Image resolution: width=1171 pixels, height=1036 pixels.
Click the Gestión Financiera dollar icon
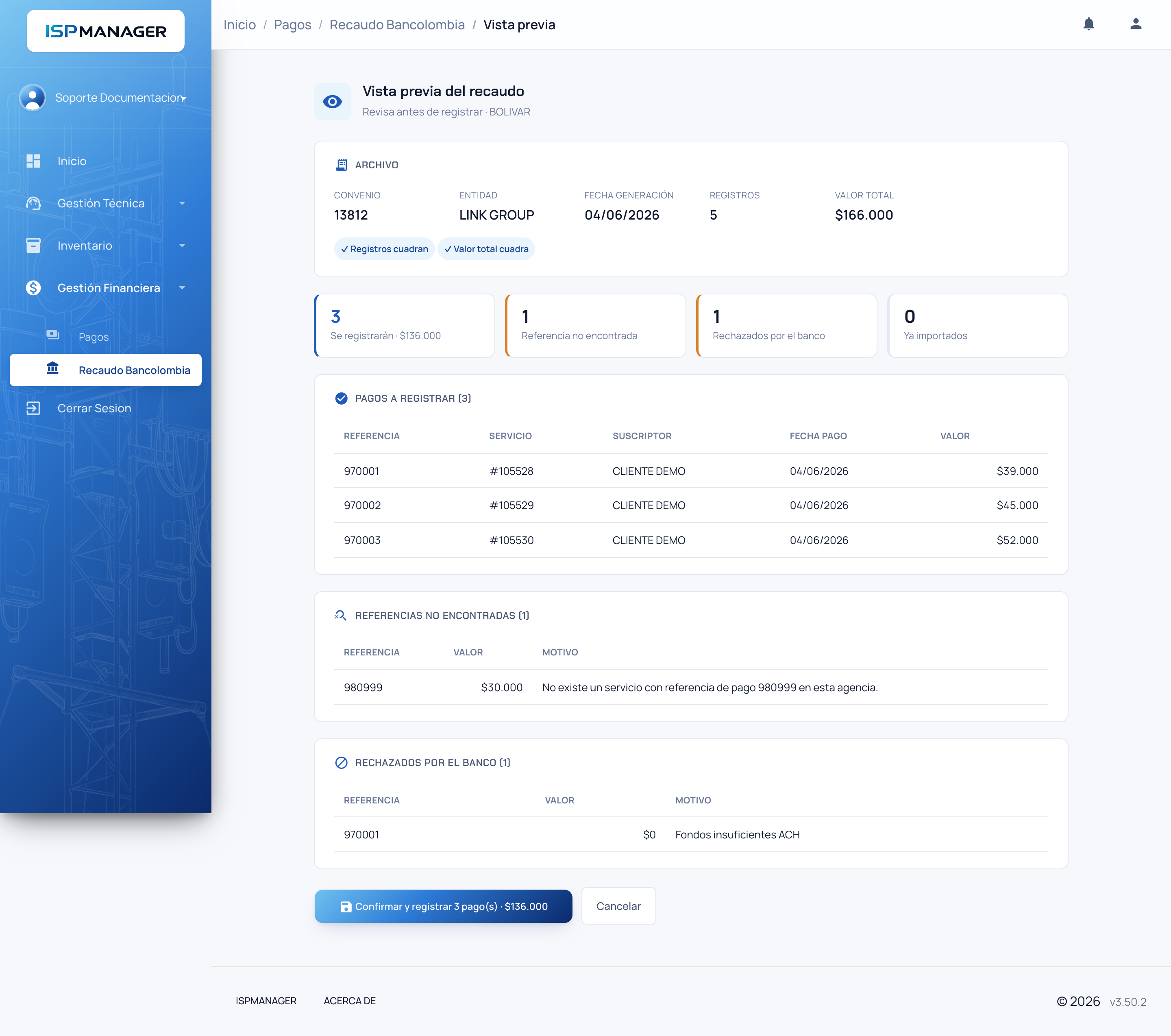tap(33, 287)
